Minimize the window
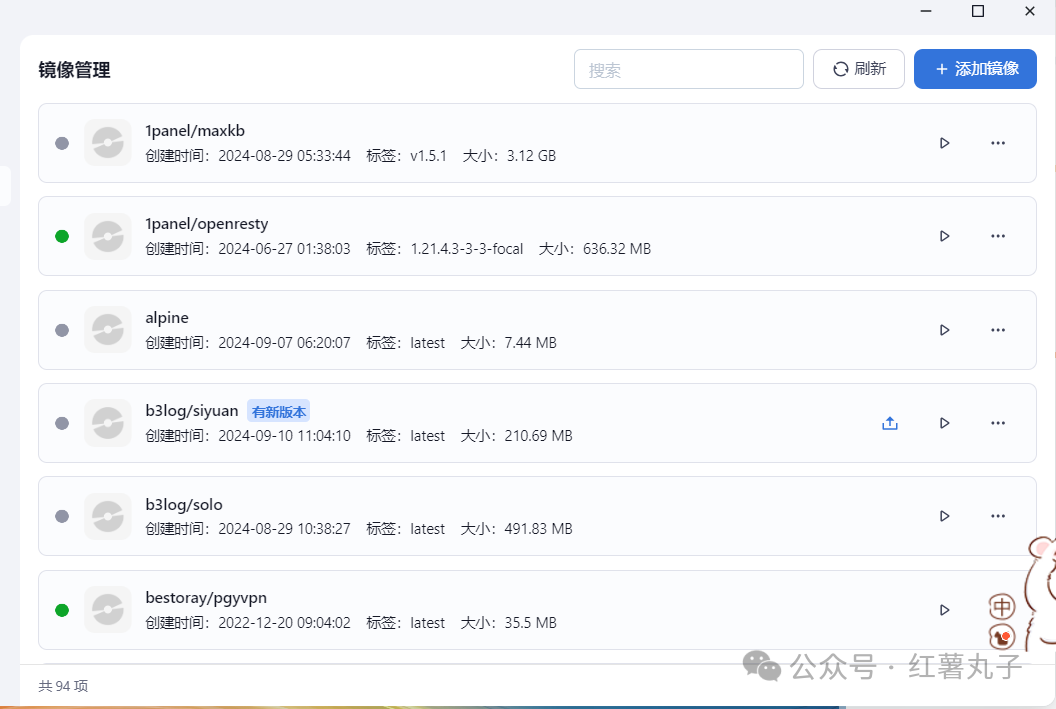This screenshot has width=1056, height=709. (x=926, y=11)
